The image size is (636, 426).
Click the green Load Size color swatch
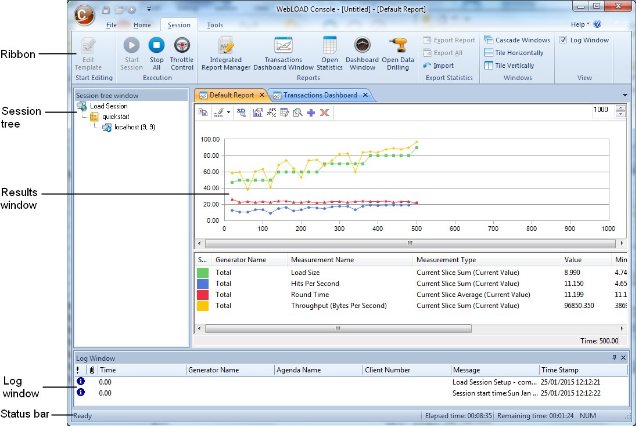click(x=203, y=271)
